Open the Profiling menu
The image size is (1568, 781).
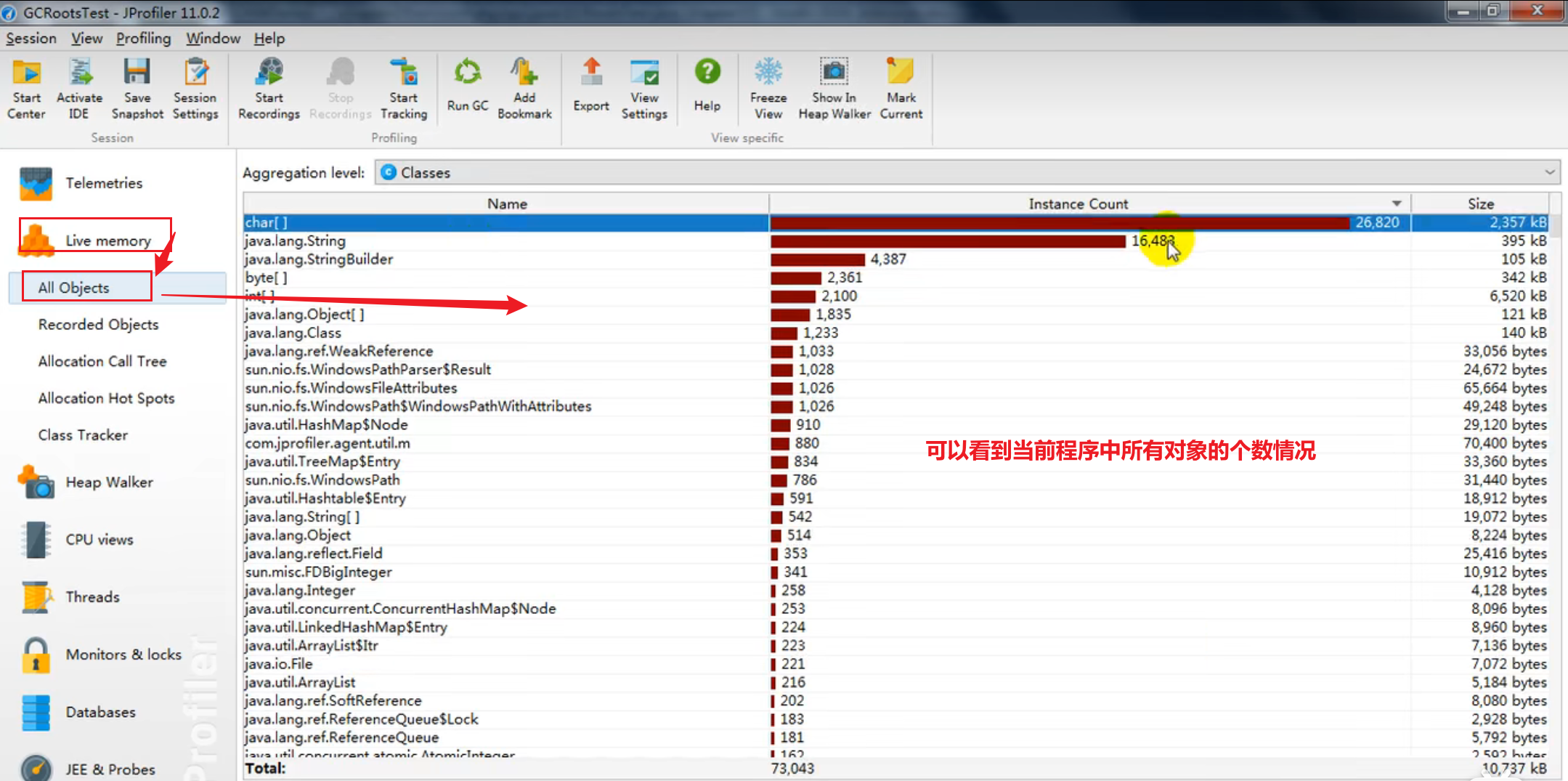point(143,39)
